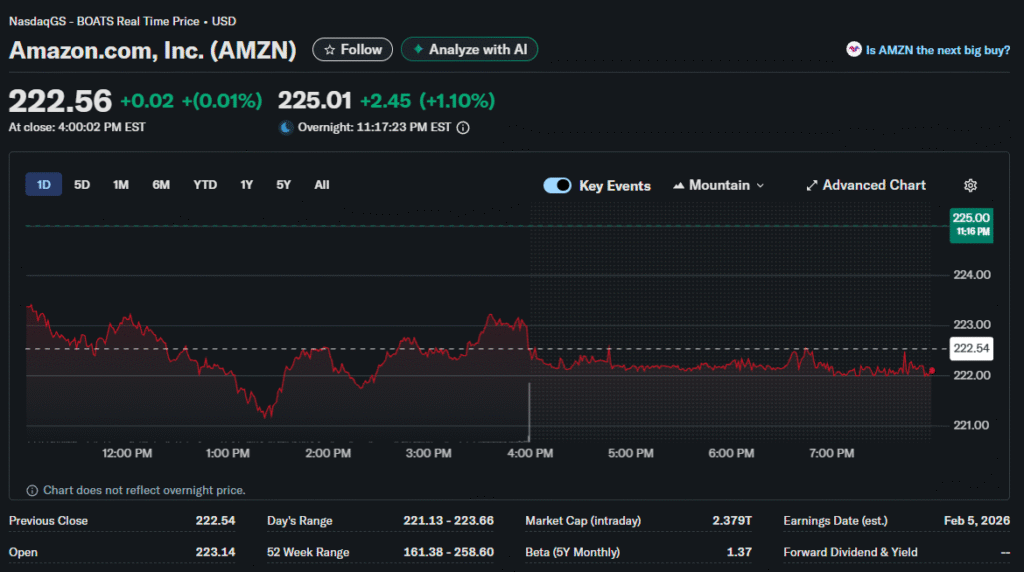Click the star icon in Follow button

pyautogui.click(x=329, y=50)
